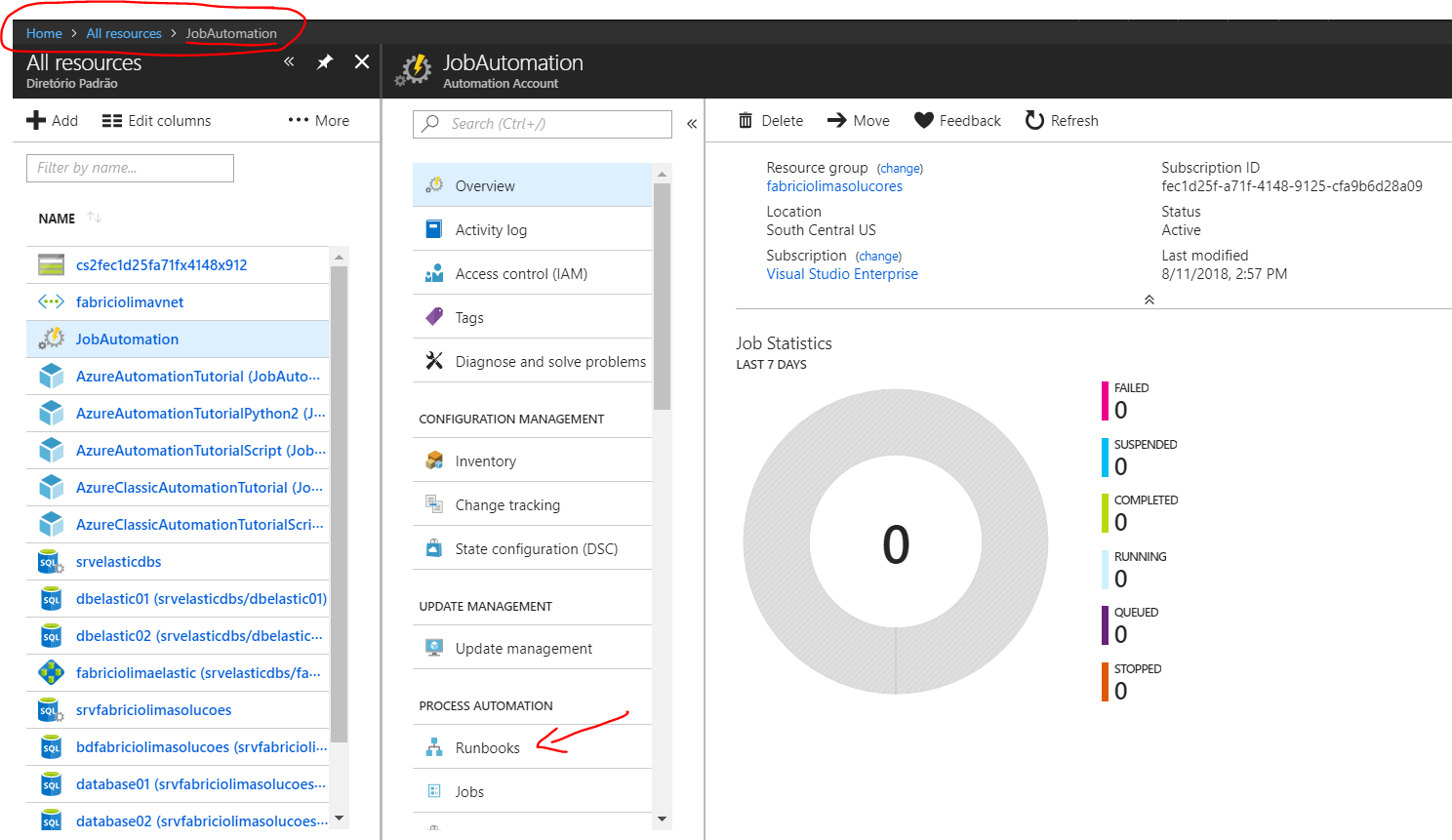Open the Activity log menu item
The width and height of the screenshot is (1452, 840).
491,230
